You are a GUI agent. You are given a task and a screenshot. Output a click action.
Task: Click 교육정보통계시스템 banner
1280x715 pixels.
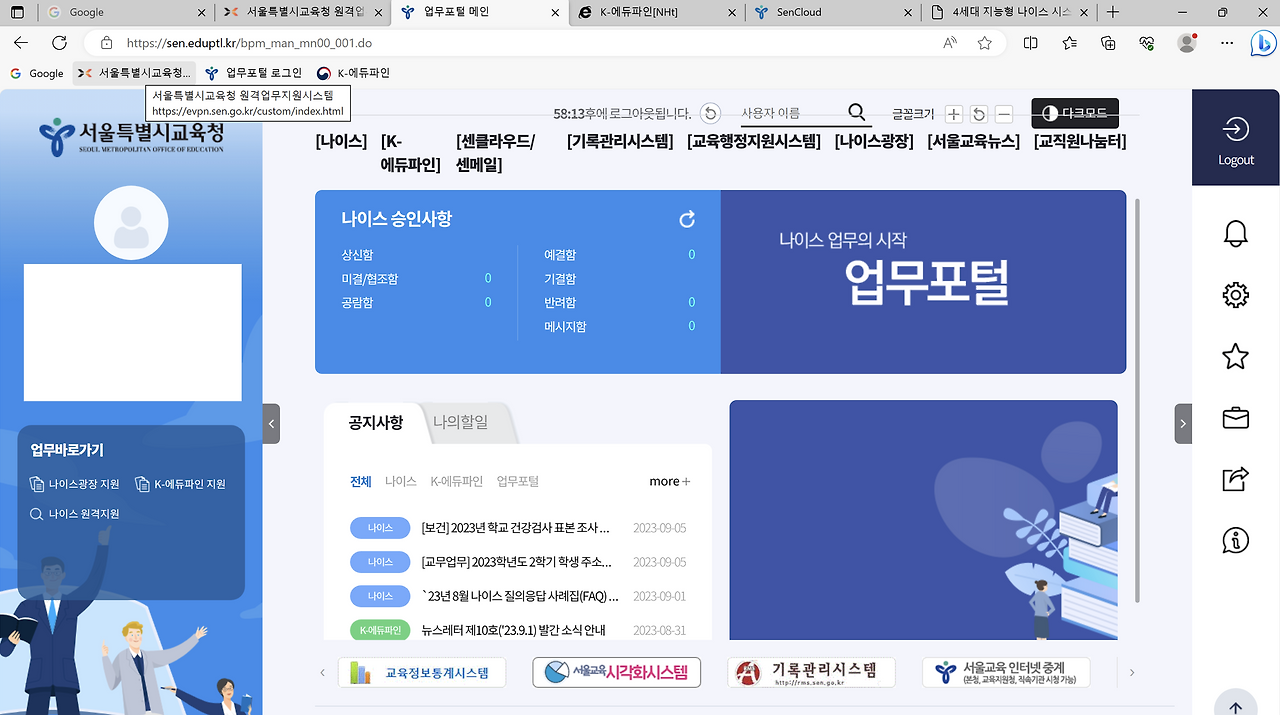point(422,673)
